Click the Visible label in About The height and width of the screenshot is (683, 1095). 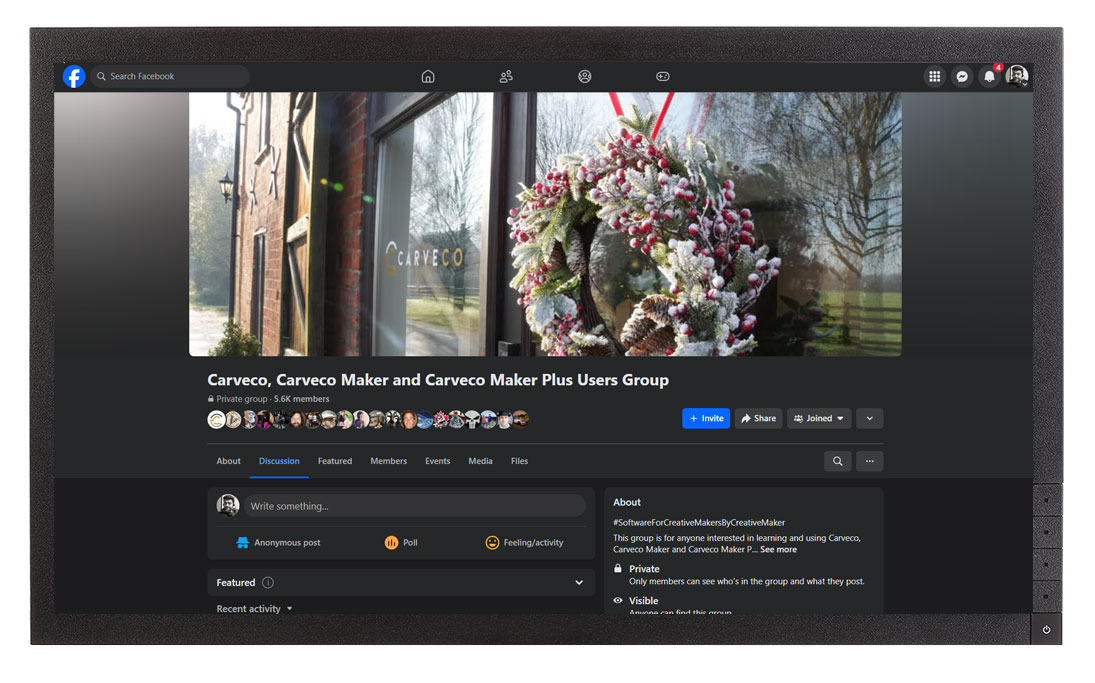pyautogui.click(x=643, y=601)
